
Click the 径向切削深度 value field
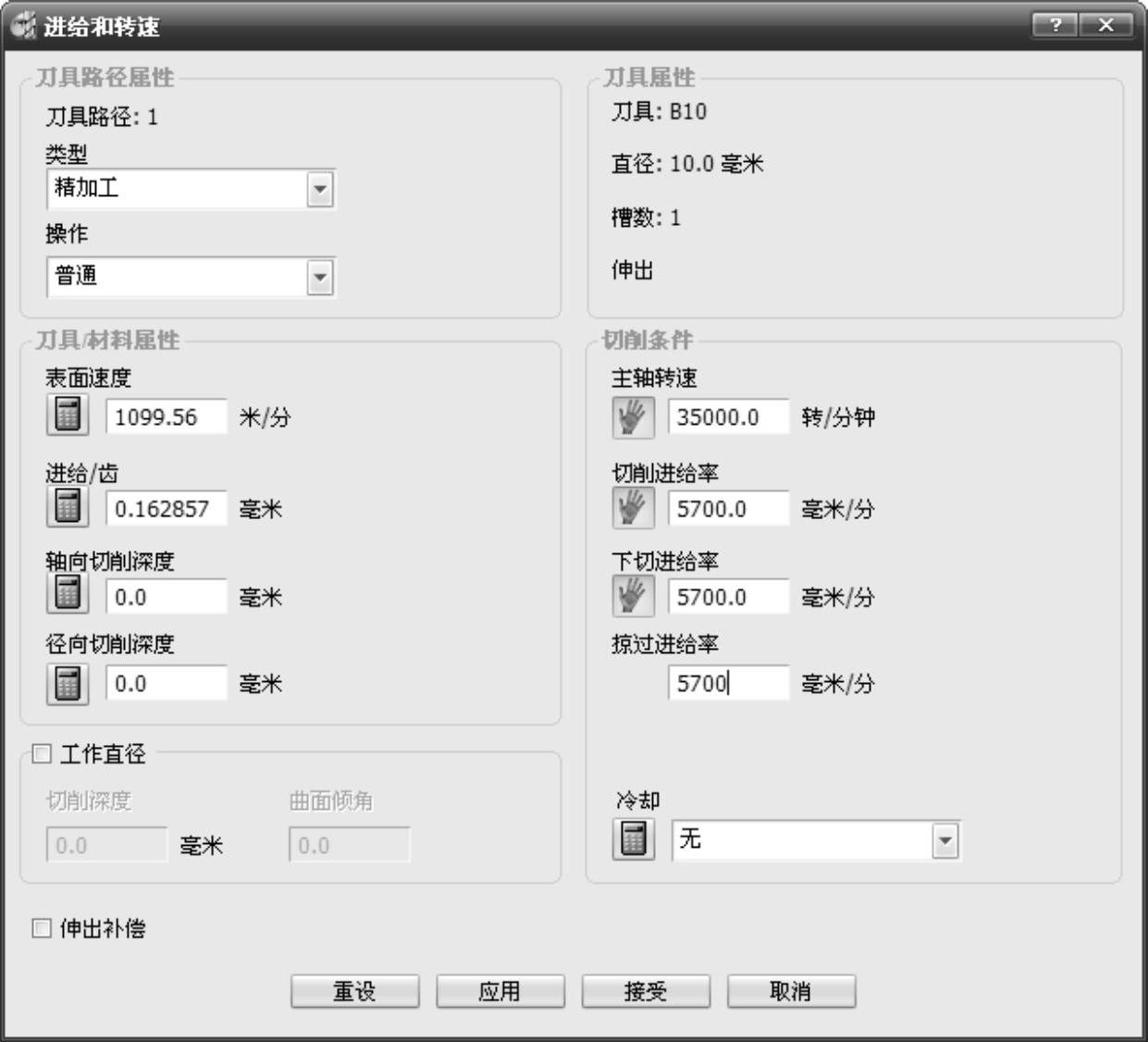click(167, 683)
